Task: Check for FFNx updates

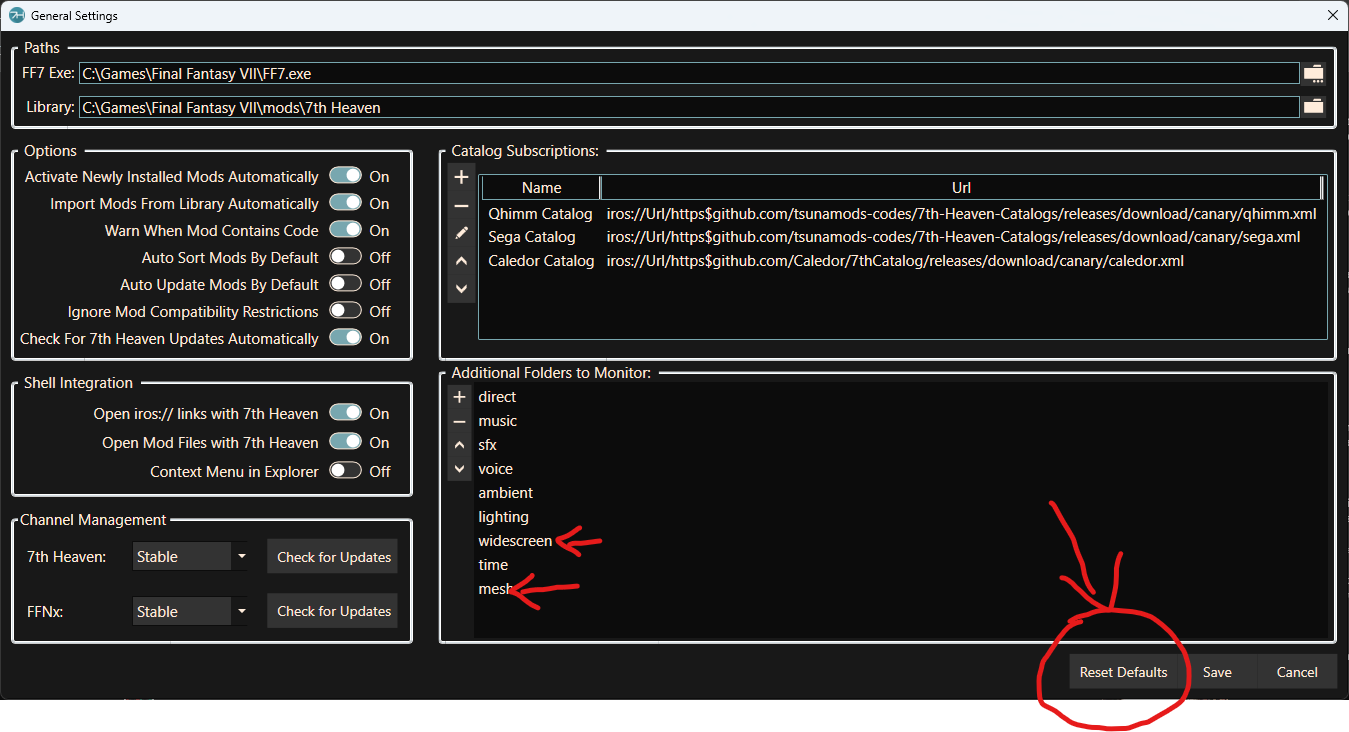Action: coord(334,611)
